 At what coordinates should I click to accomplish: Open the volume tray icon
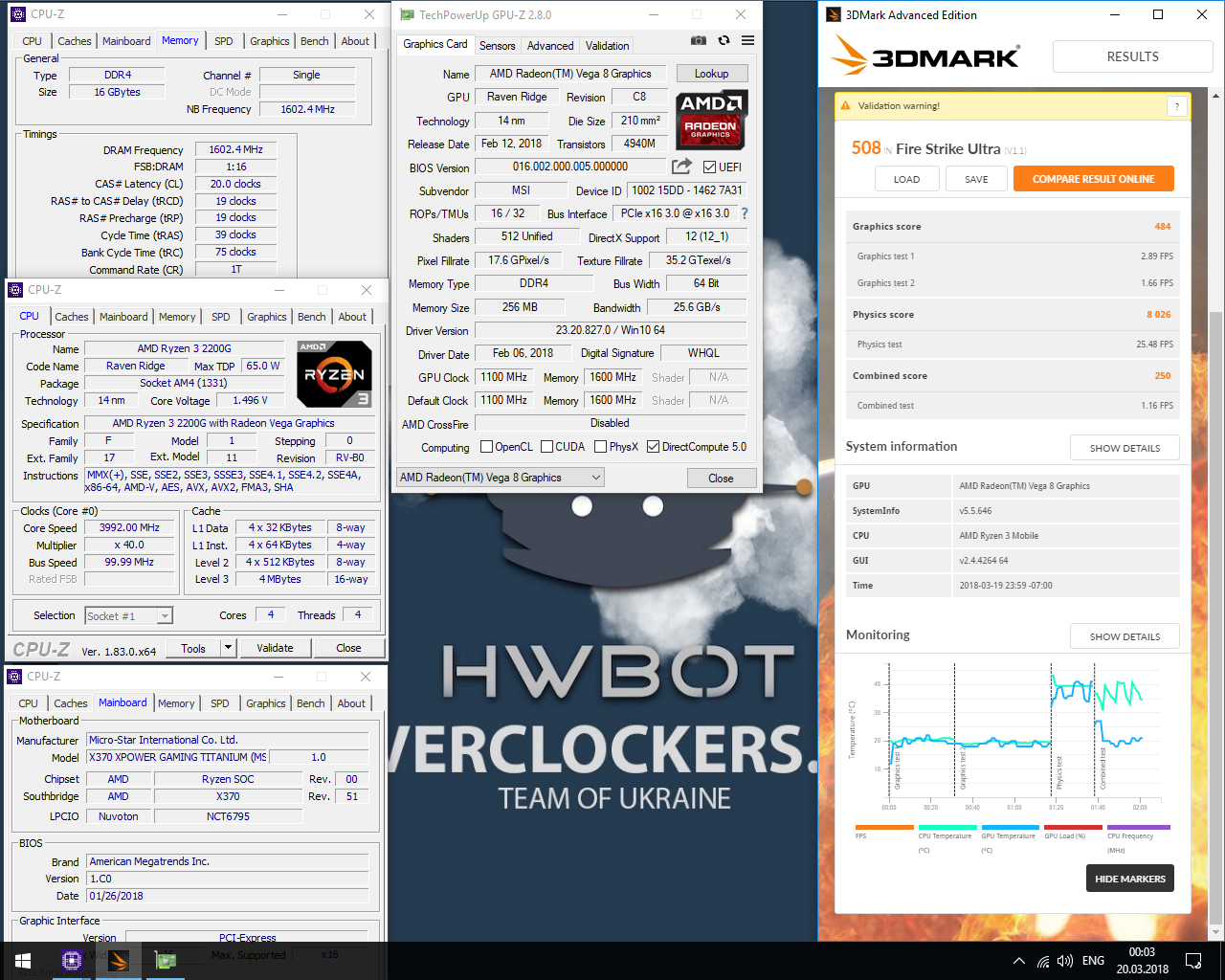(1065, 961)
